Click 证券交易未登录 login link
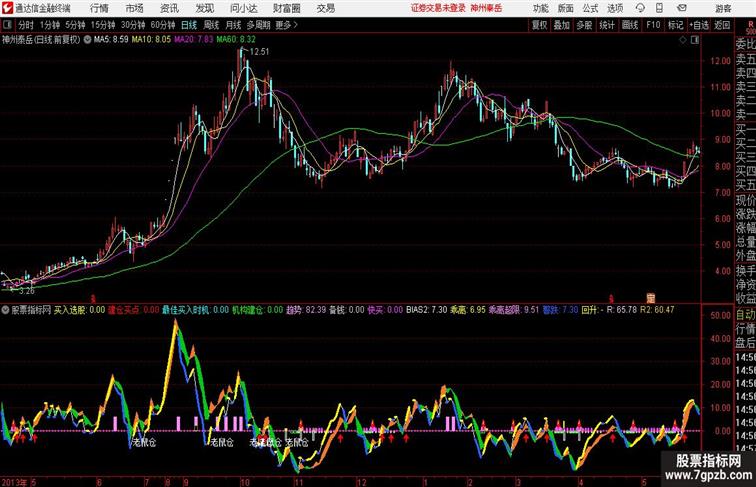 click(438, 8)
